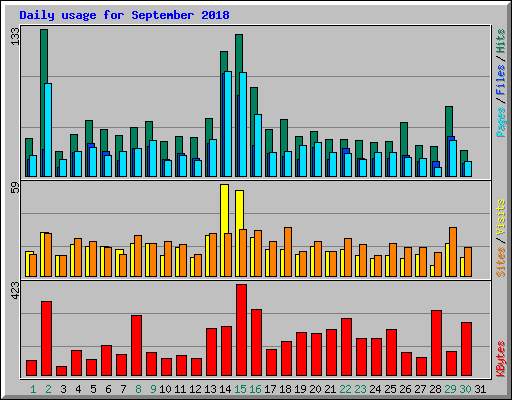Click the orange Sites bar for day 18
Image resolution: width=512 pixels, height=400 pixels.
288,252
